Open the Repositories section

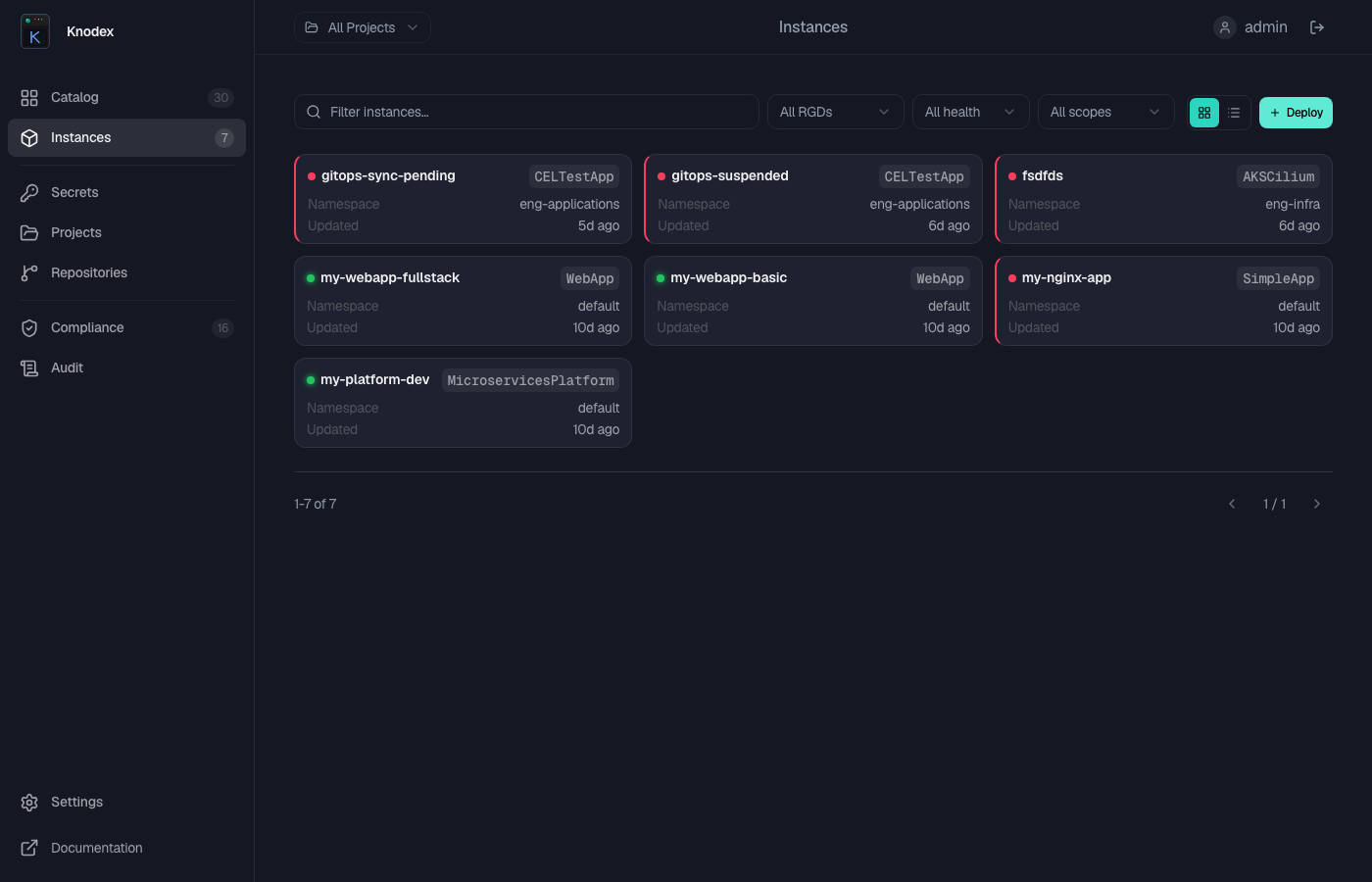[88, 272]
